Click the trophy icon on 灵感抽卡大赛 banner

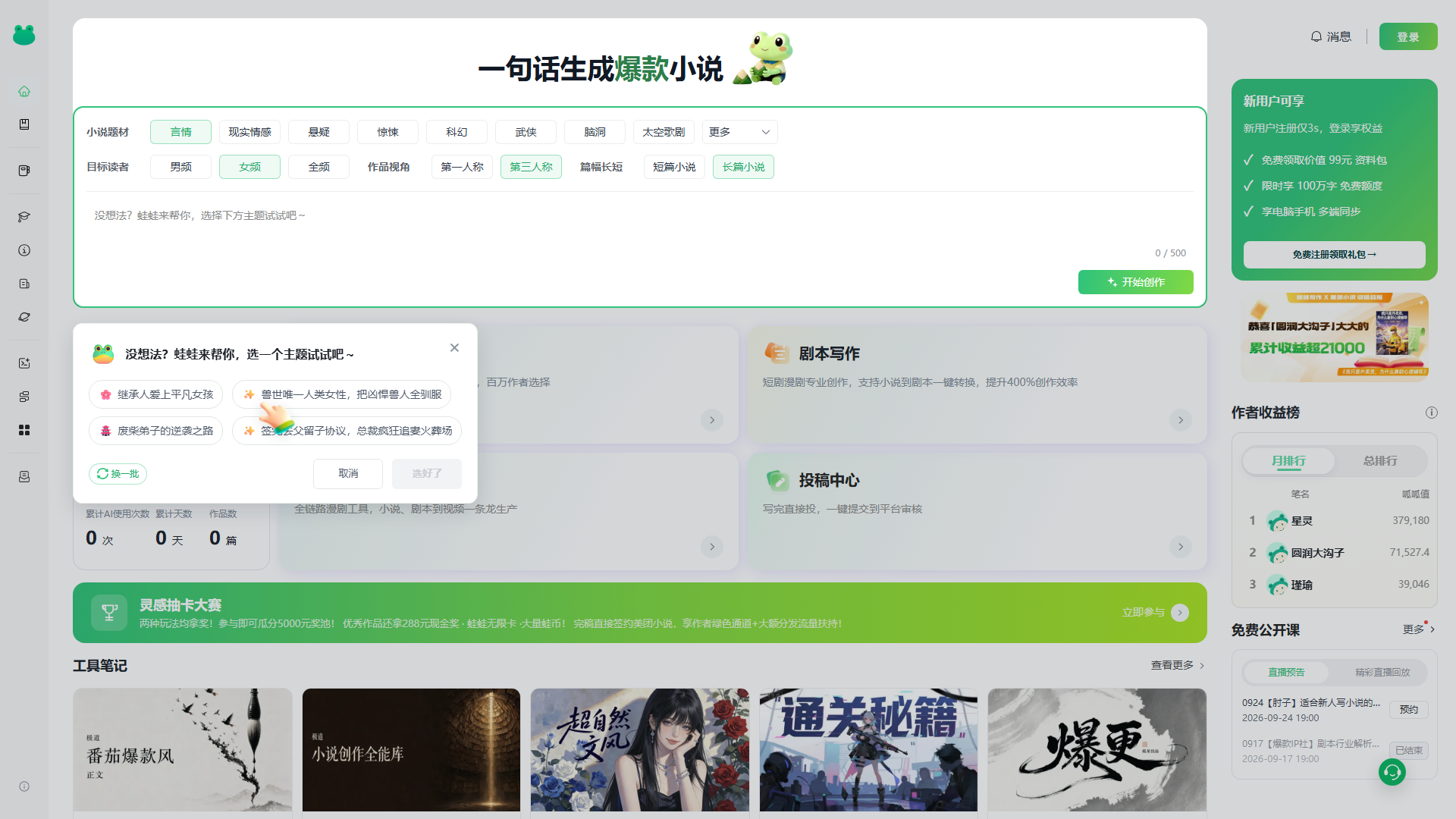click(x=109, y=613)
